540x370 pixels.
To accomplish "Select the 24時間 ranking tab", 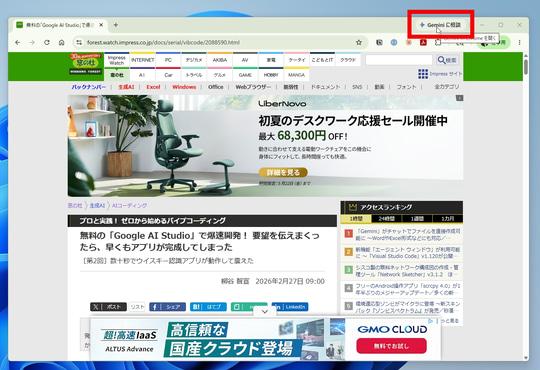I will 386,219.
